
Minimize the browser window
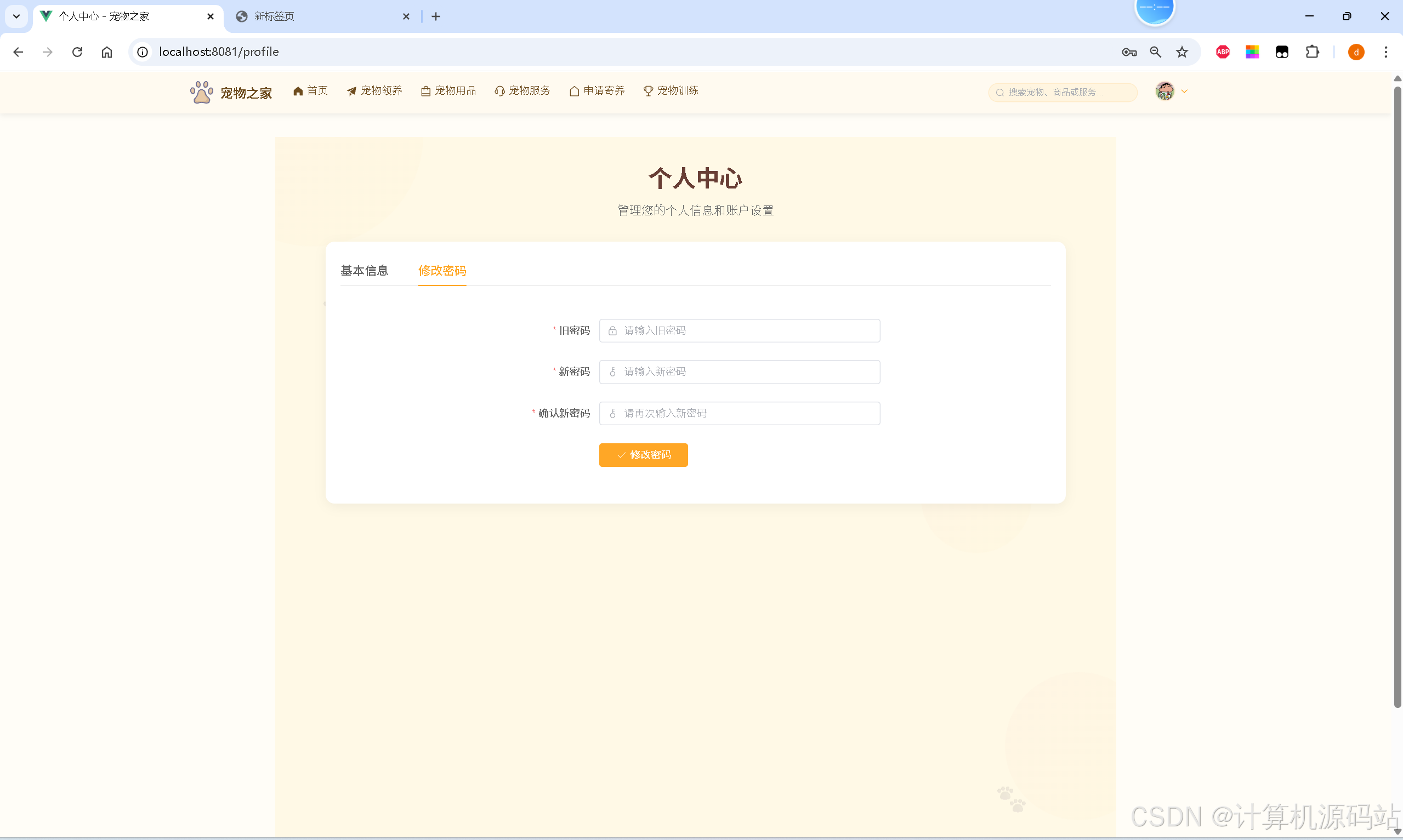1310,16
